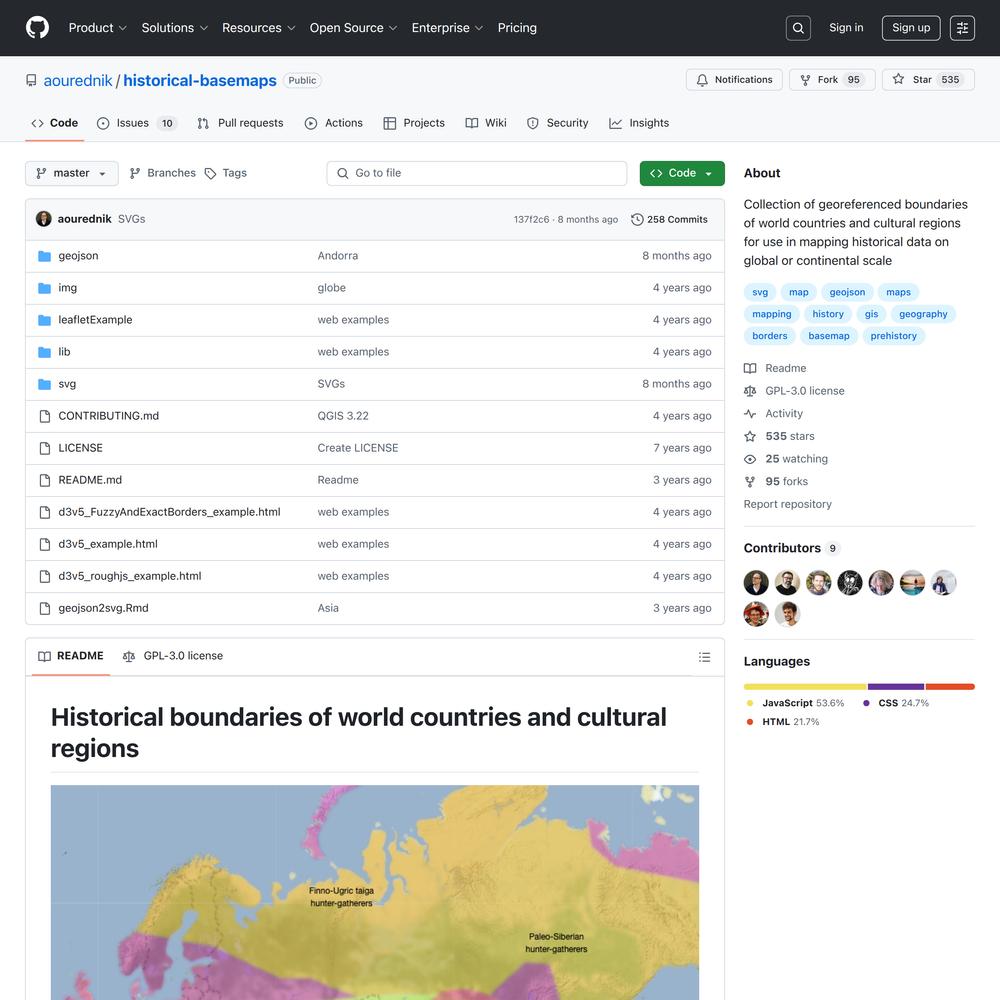
Task: Open the CONTRIBUTING.md file
Action: pos(109,416)
